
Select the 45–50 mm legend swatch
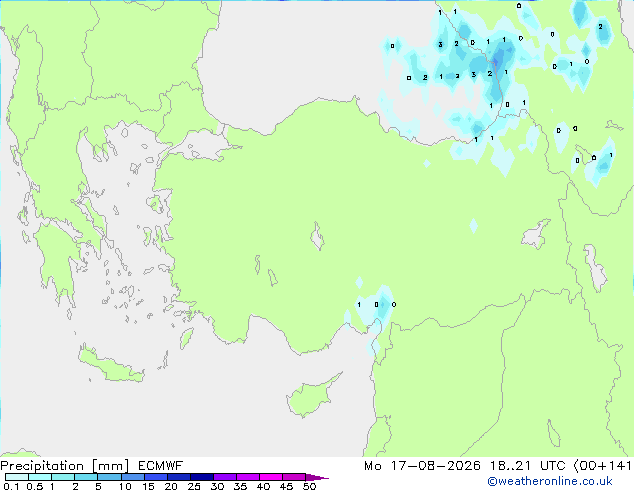tap(294, 477)
